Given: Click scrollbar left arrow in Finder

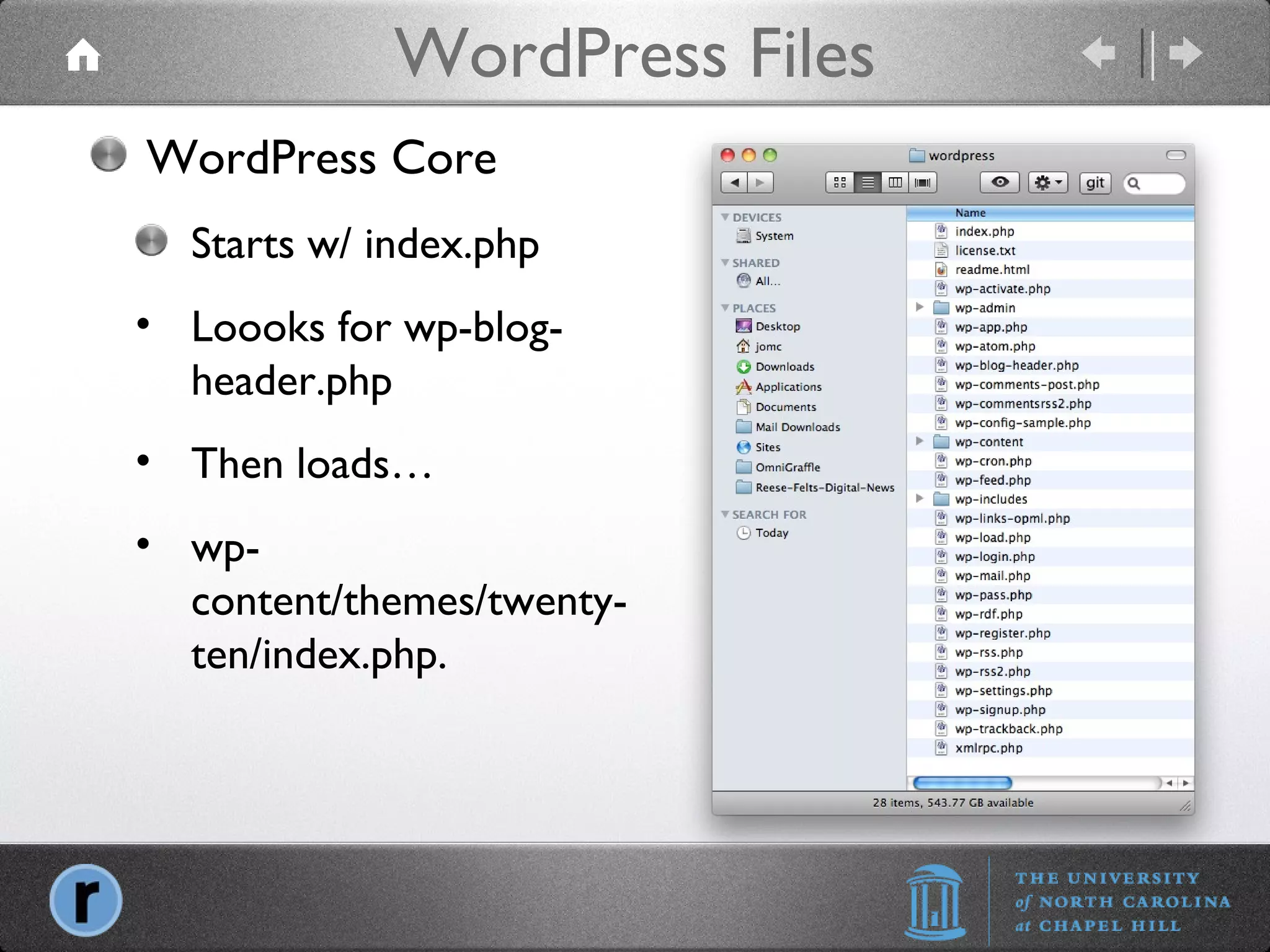Looking at the screenshot, I should pyautogui.click(x=1170, y=783).
